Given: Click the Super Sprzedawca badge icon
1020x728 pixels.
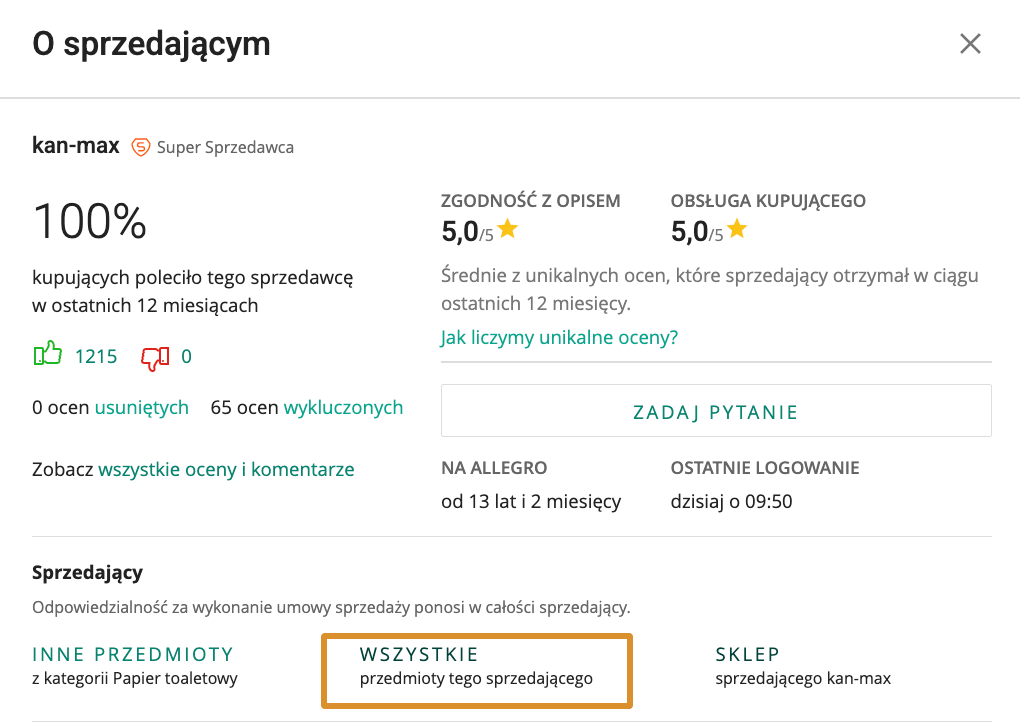Looking at the screenshot, I should [x=141, y=147].
